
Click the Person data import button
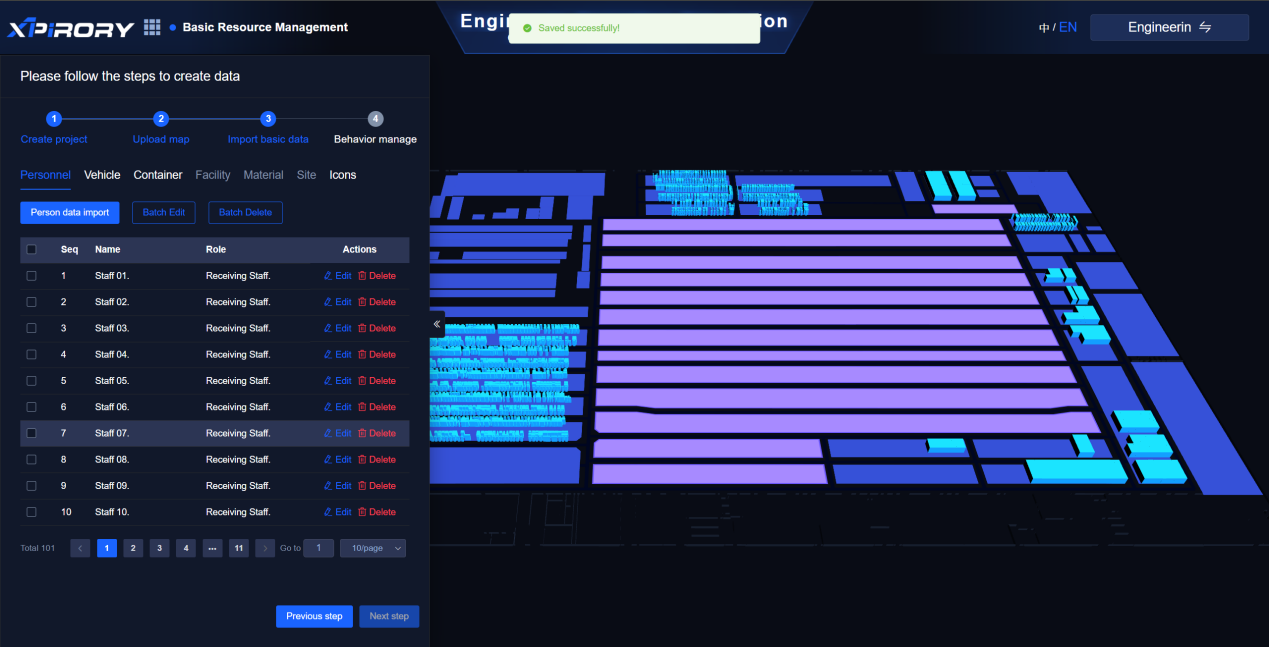pyautogui.click(x=70, y=212)
